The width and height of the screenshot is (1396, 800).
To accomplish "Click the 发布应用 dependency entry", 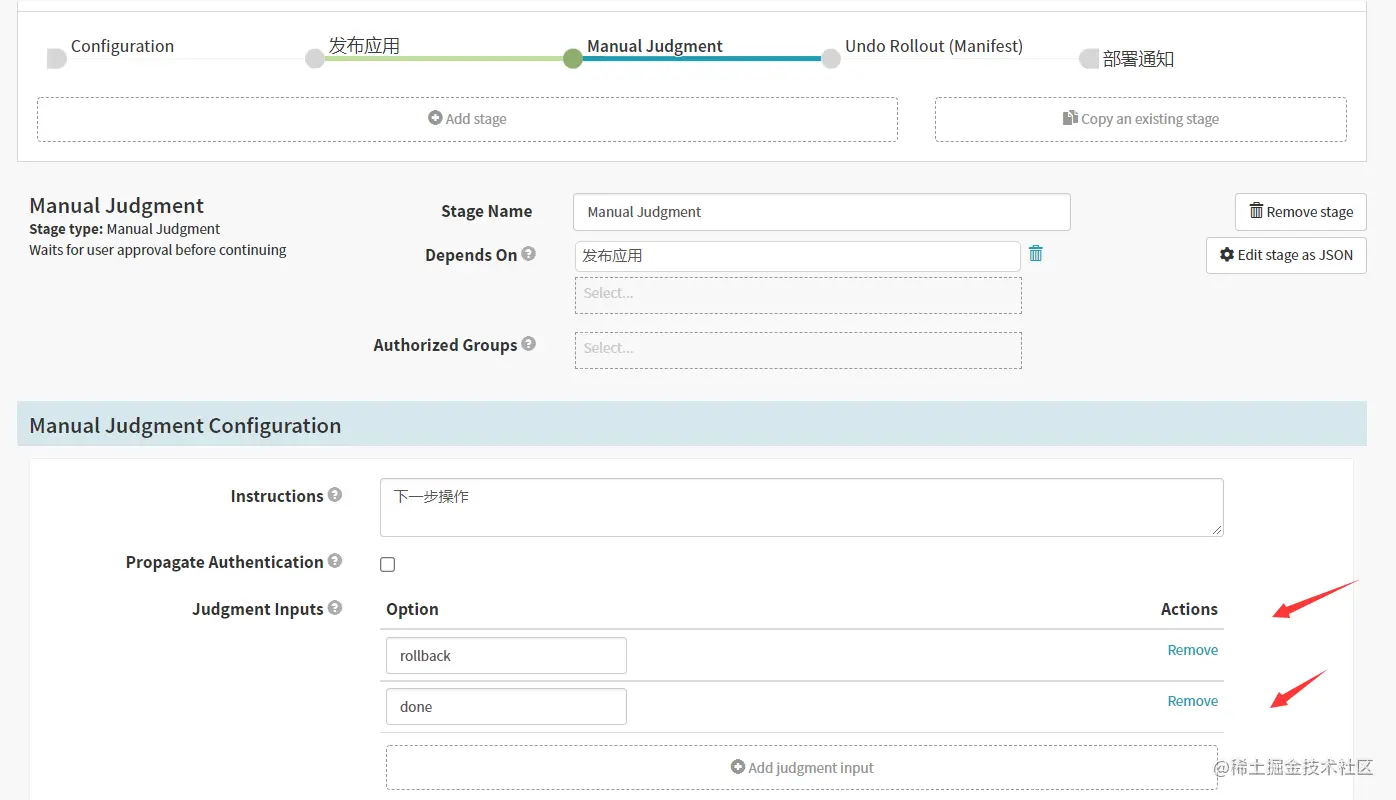I will click(x=798, y=256).
